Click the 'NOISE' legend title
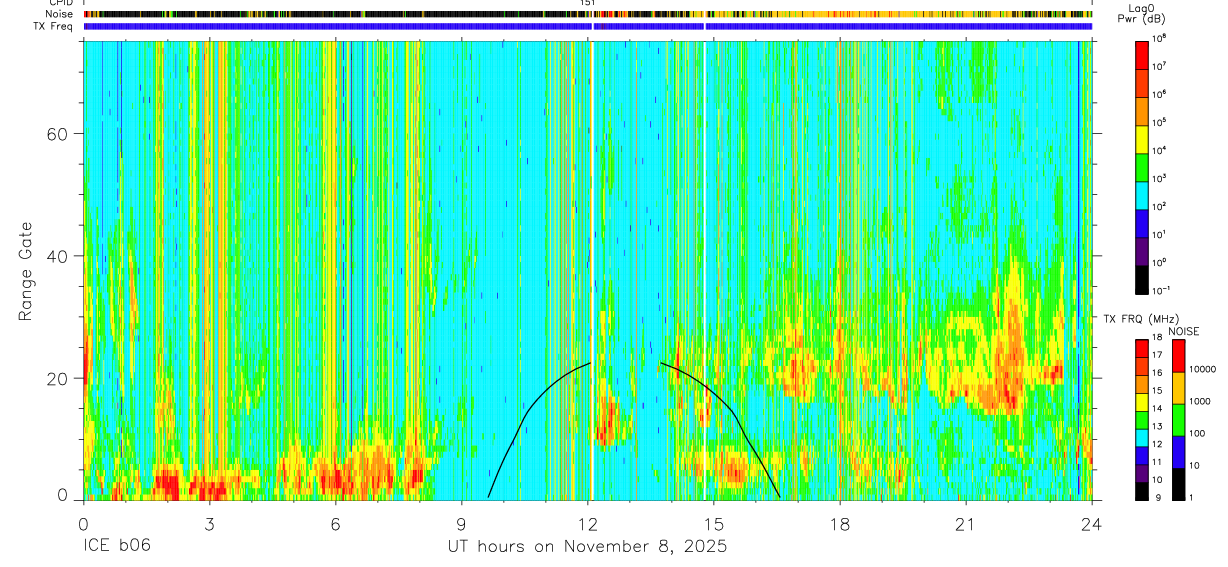 point(1183,331)
